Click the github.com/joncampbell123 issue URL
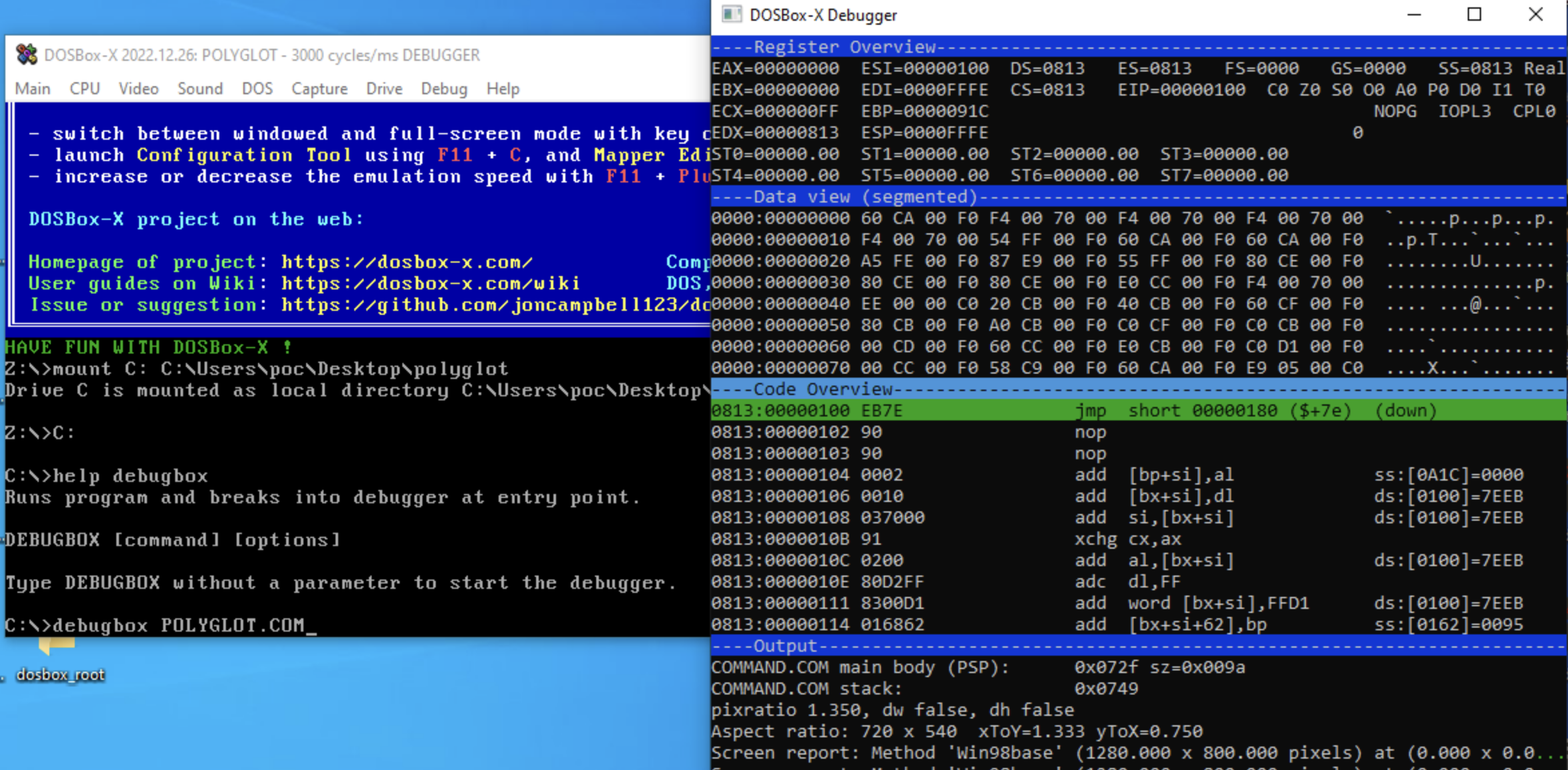 [x=495, y=305]
